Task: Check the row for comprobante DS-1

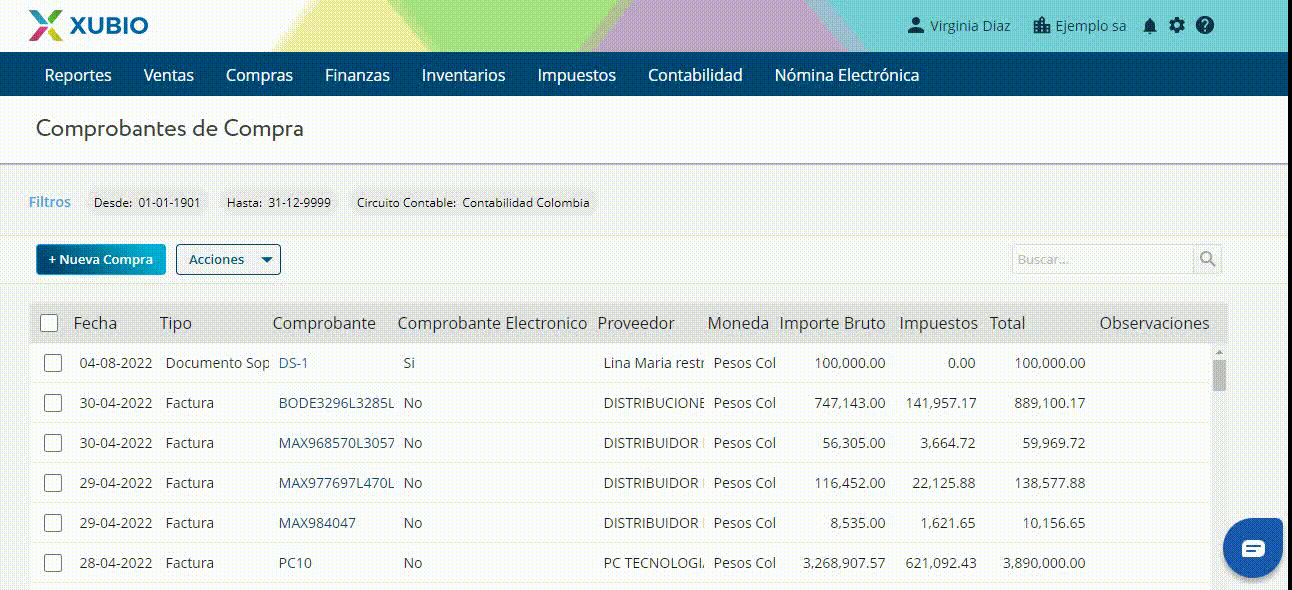Action: pyautogui.click(x=53, y=363)
